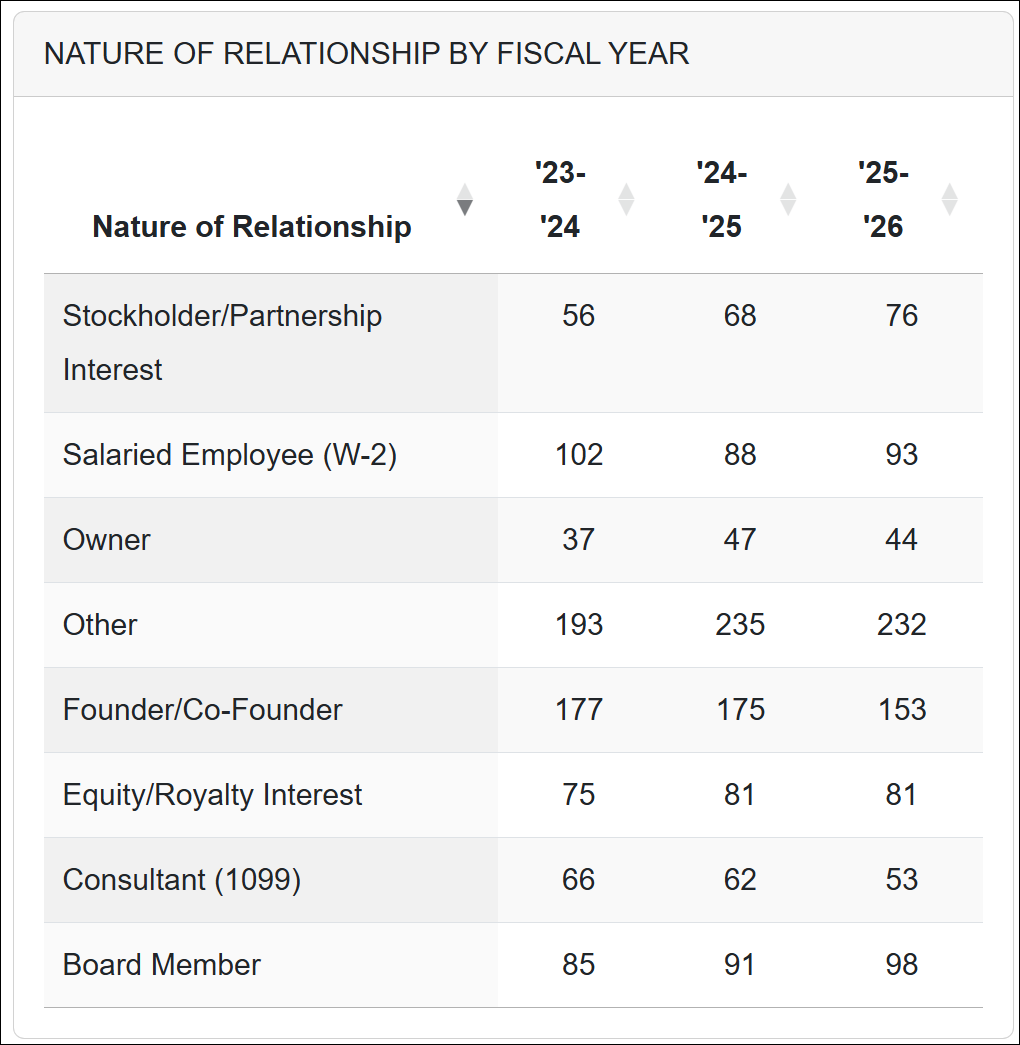The width and height of the screenshot is (1020, 1045).
Task: Click the Nature of Relationship by Fiscal Year title
Action: (367, 54)
